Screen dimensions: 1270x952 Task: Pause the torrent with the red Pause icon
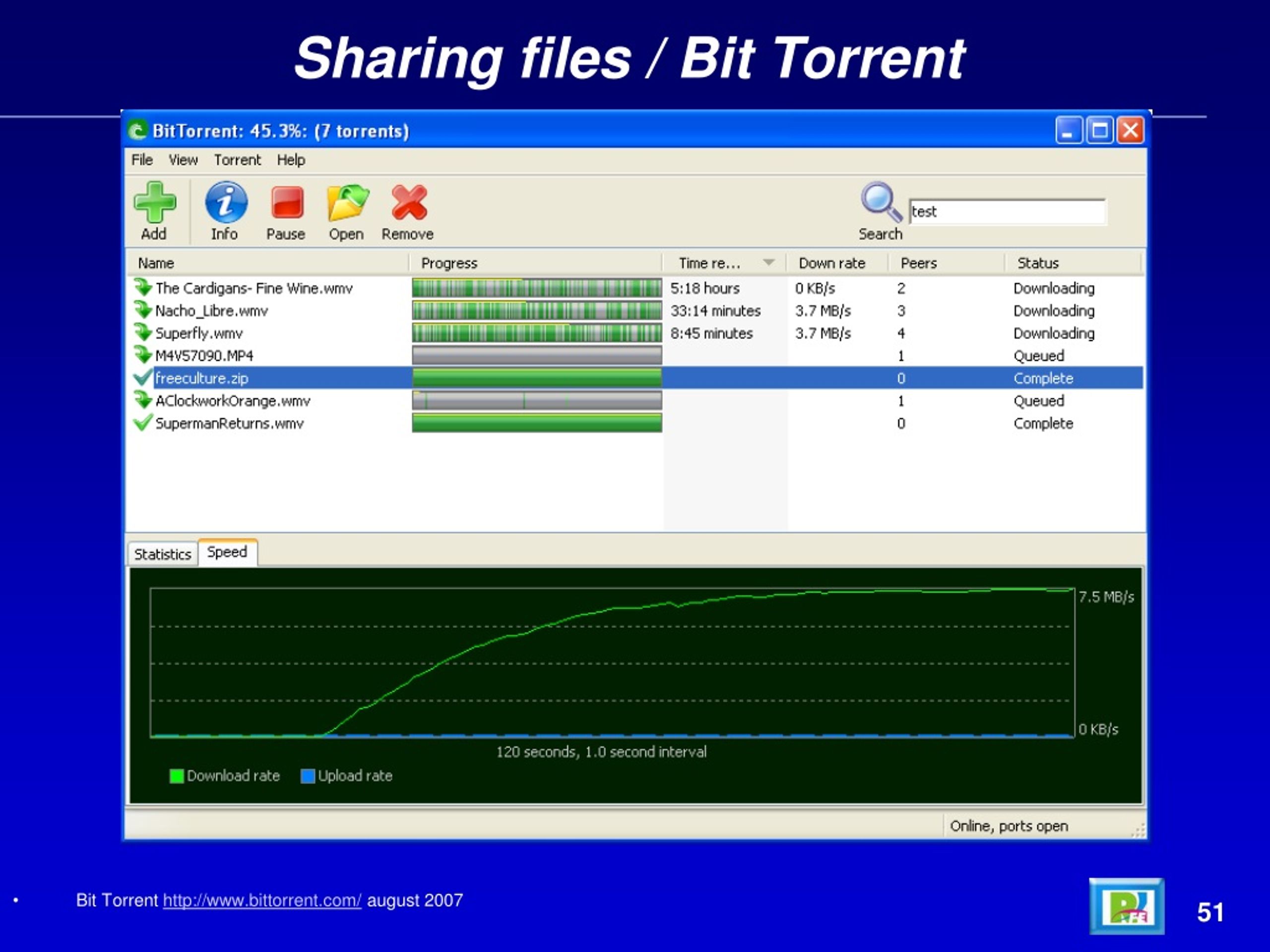tap(287, 203)
